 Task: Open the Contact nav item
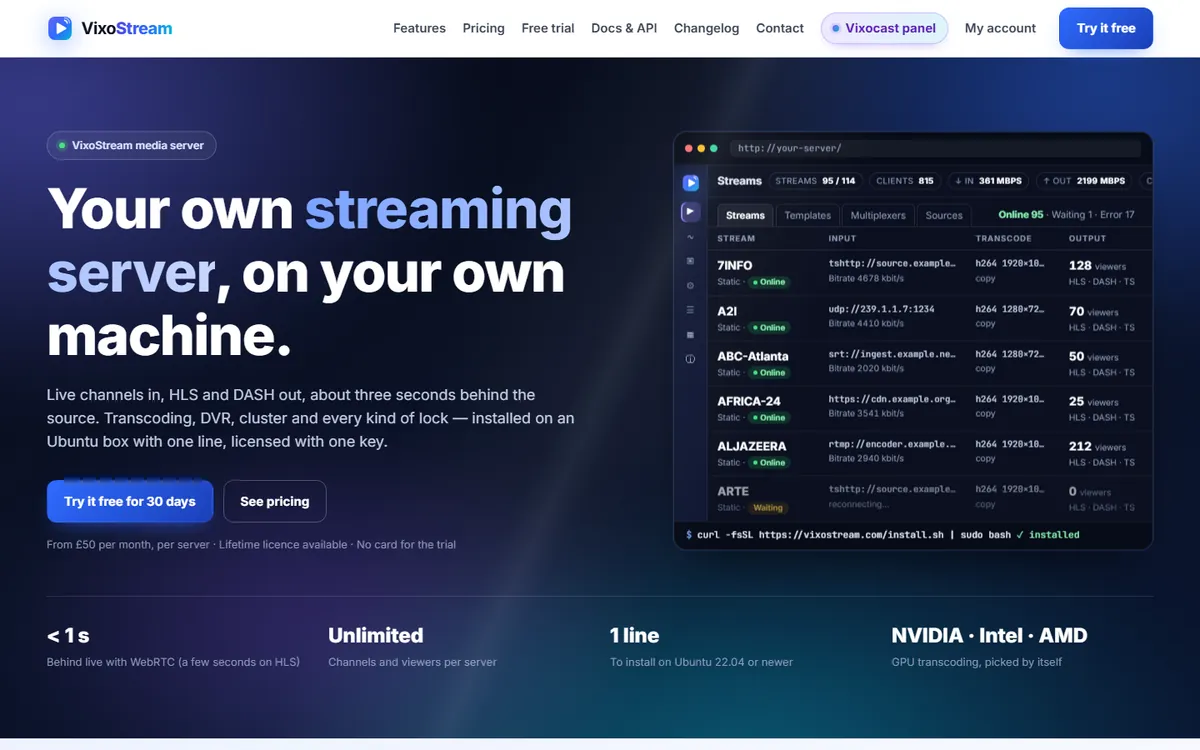(780, 28)
